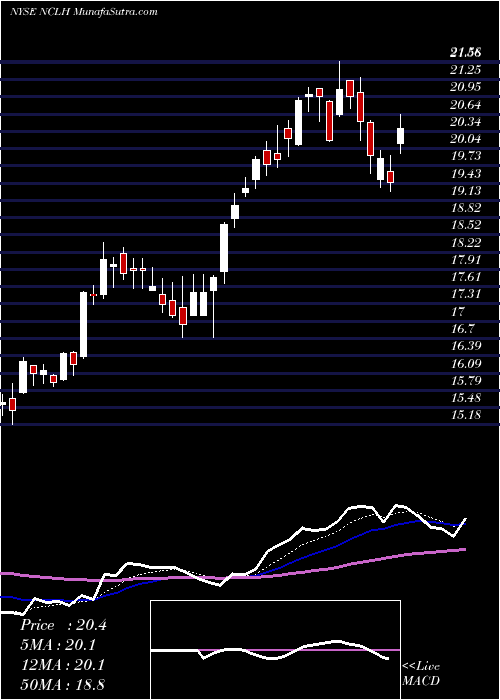Viewport: 500px width, 700px height.
Task: Click the 19.43 price axis label
Action: (x=466, y=174)
